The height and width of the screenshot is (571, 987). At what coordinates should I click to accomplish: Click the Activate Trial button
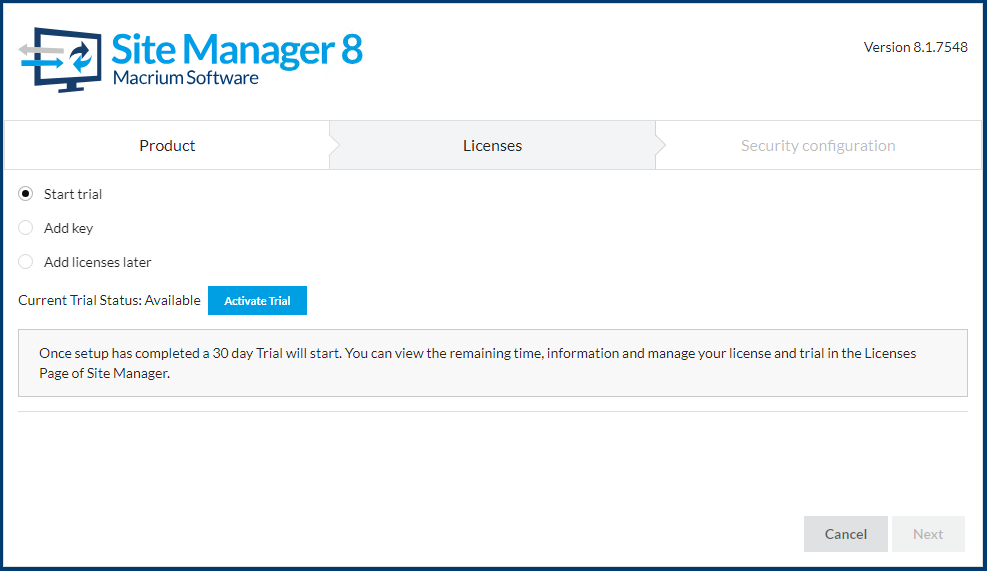257,301
